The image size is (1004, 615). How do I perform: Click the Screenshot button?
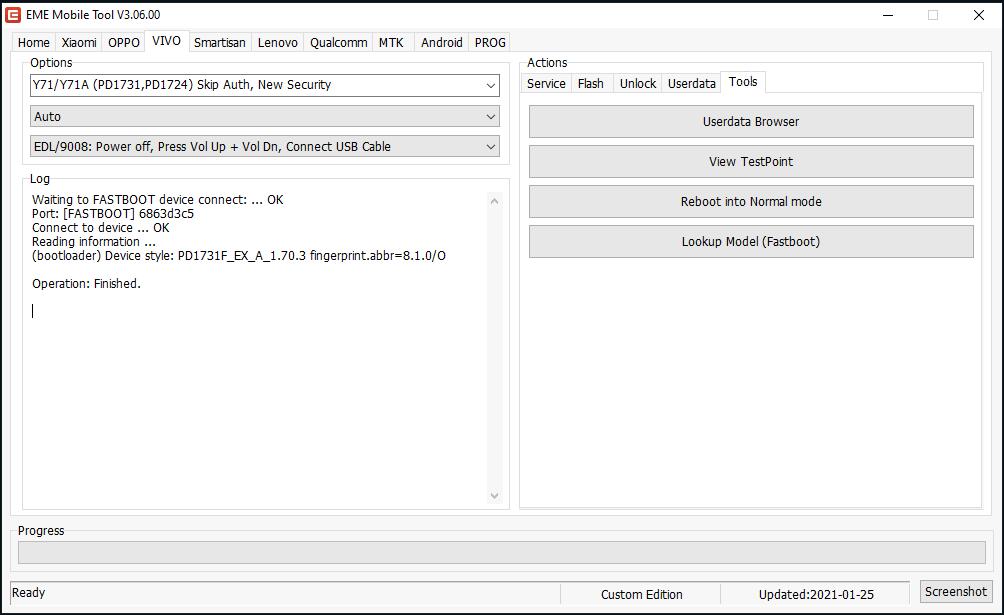click(x=955, y=591)
